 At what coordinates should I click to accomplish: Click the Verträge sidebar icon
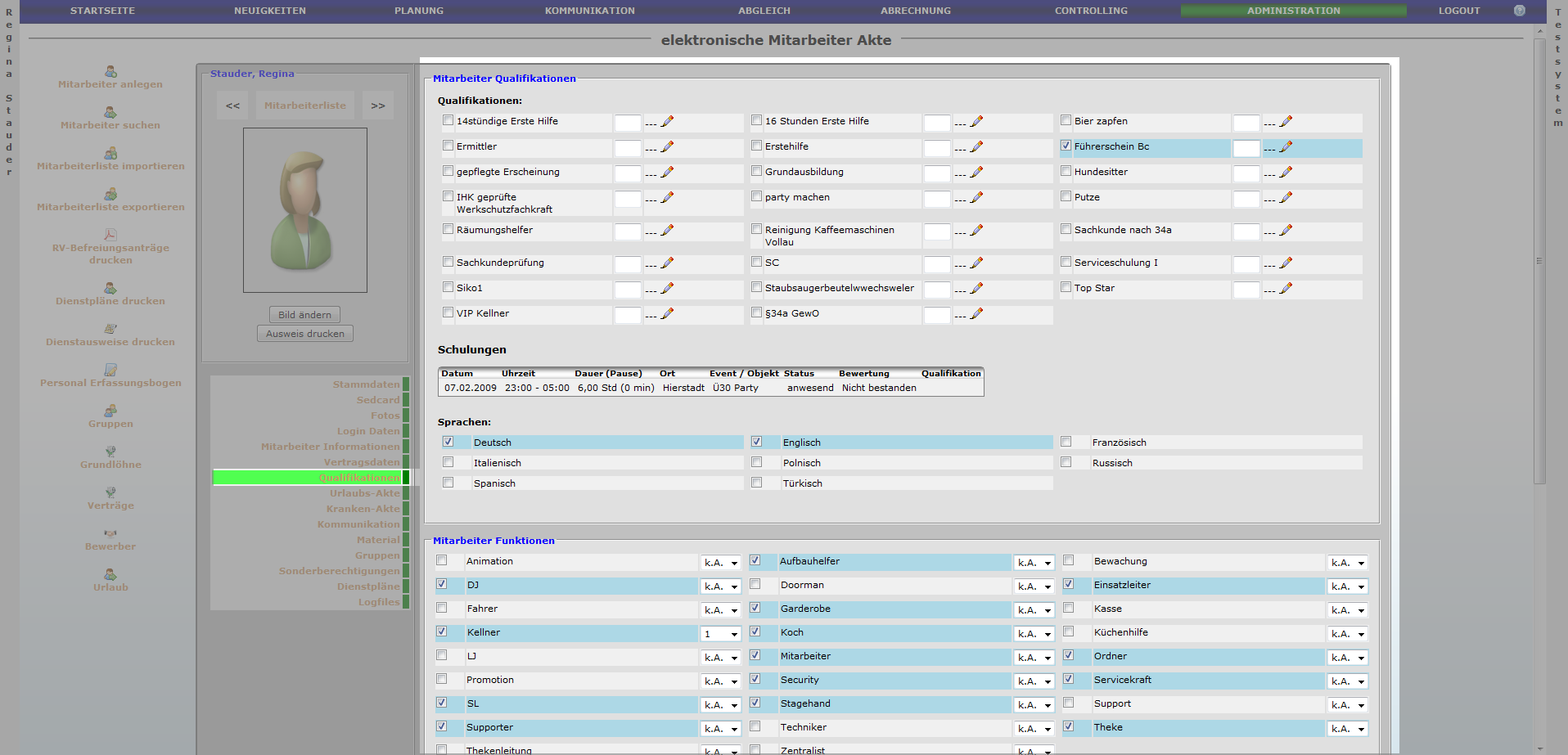[x=110, y=492]
